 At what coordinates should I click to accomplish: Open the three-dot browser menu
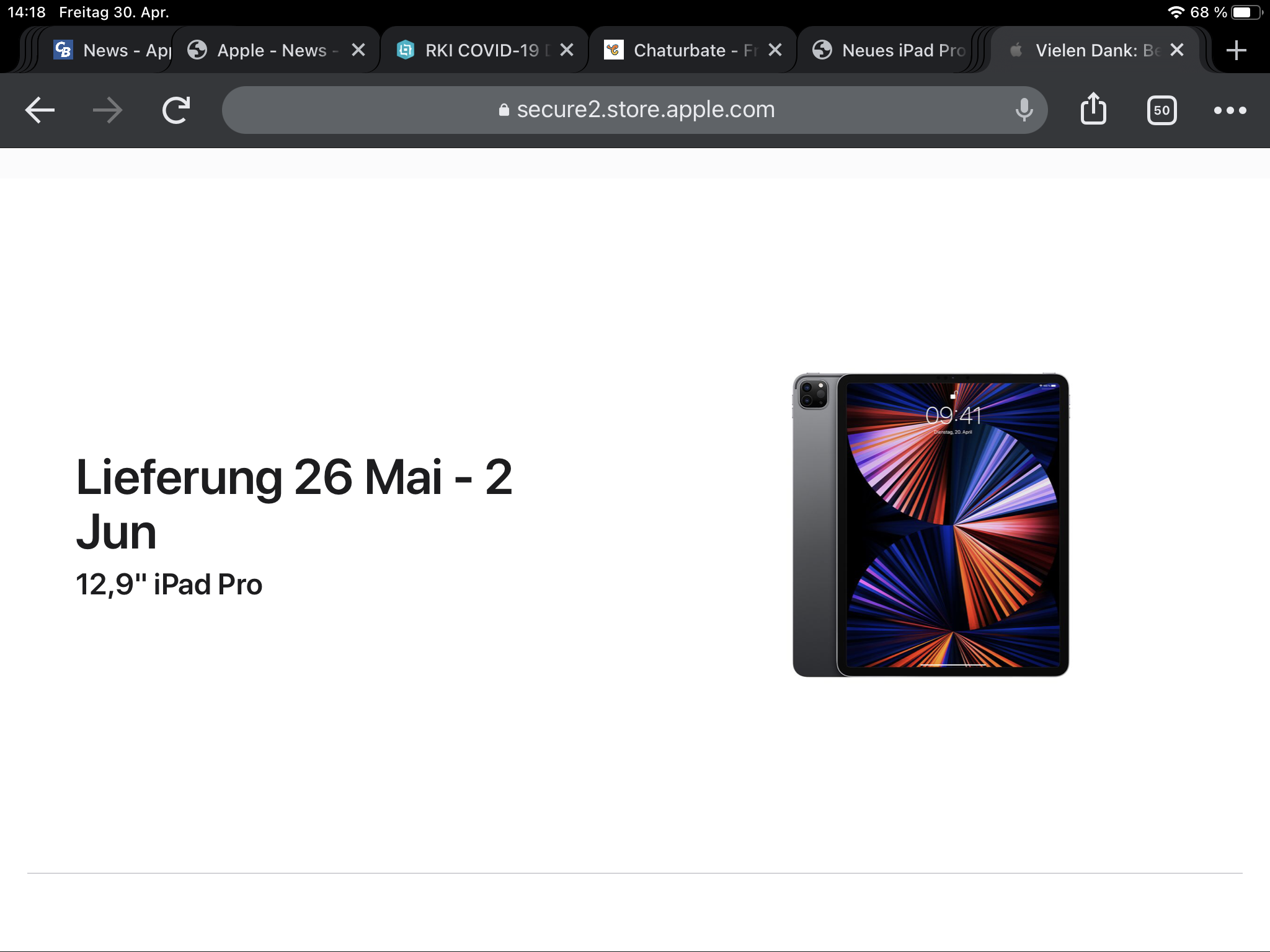(x=1230, y=110)
